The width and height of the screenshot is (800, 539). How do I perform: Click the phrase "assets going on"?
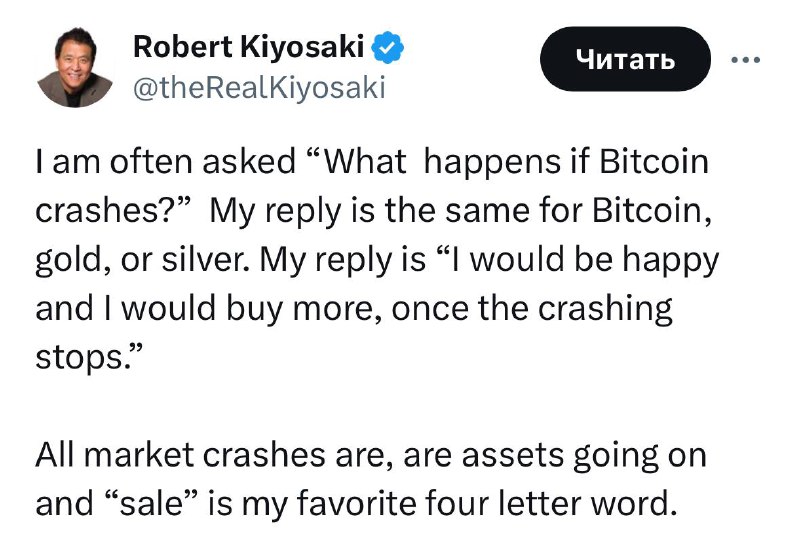tap(584, 456)
